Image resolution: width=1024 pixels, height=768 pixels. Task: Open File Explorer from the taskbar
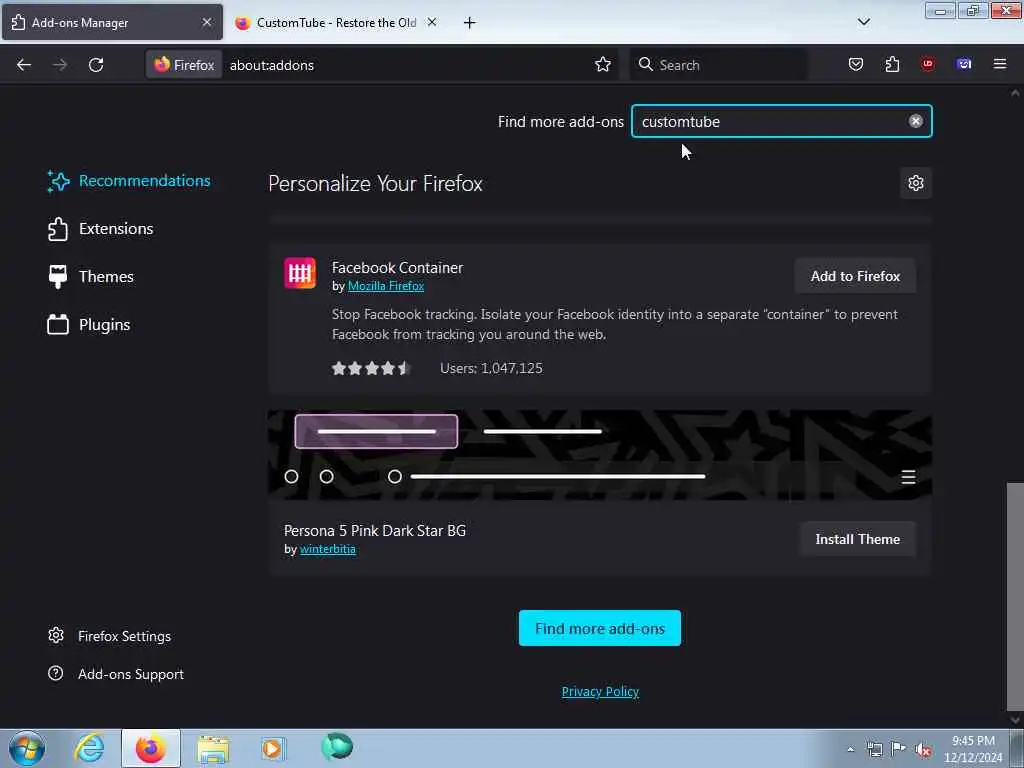click(x=213, y=748)
